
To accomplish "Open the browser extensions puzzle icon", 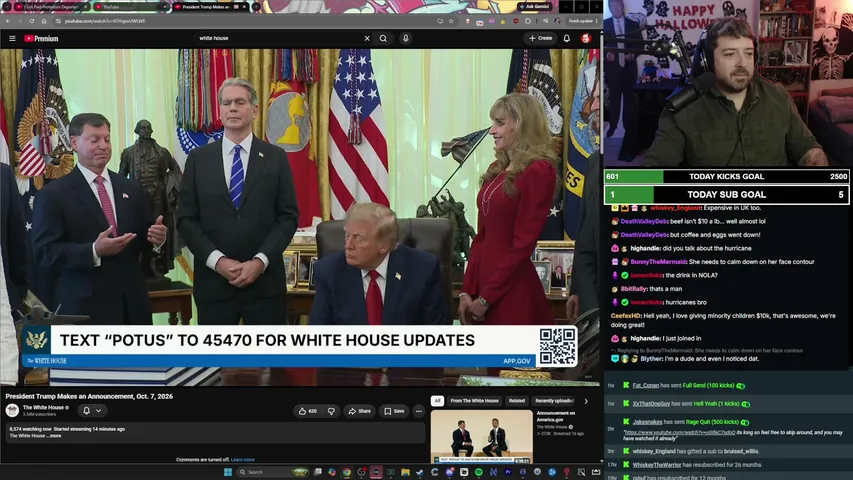I will (x=528, y=21).
